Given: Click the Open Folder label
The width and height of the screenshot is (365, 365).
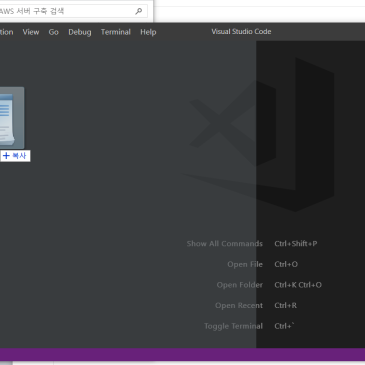Looking at the screenshot, I should 240,285.
